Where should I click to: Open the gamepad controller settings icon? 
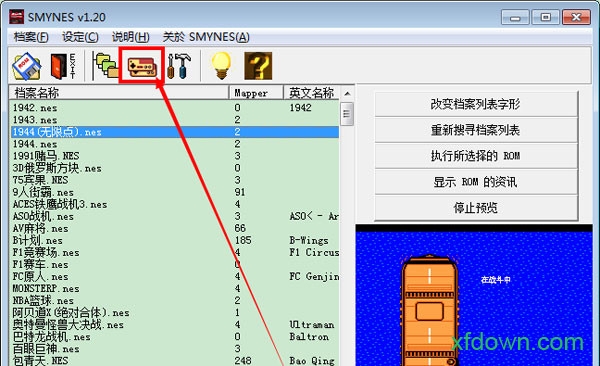point(142,67)
